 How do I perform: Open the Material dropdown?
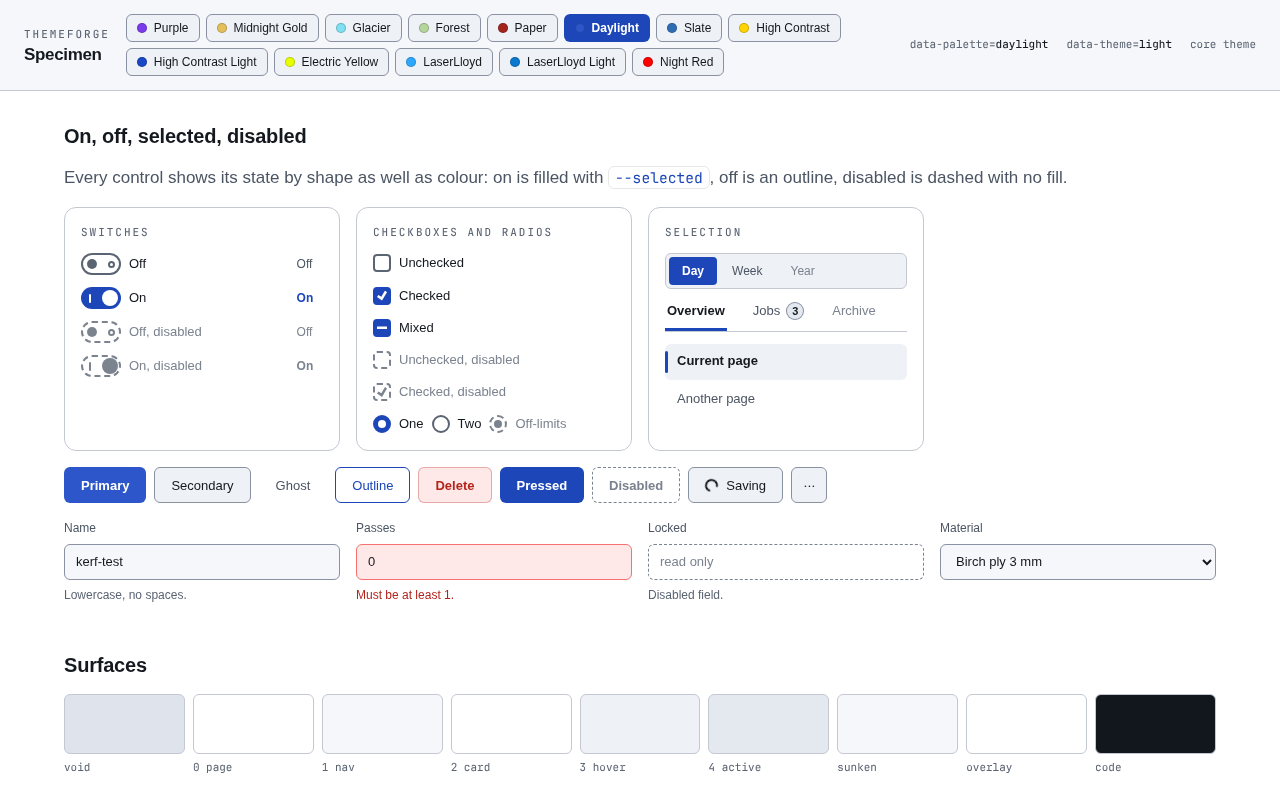(1078, 562)
